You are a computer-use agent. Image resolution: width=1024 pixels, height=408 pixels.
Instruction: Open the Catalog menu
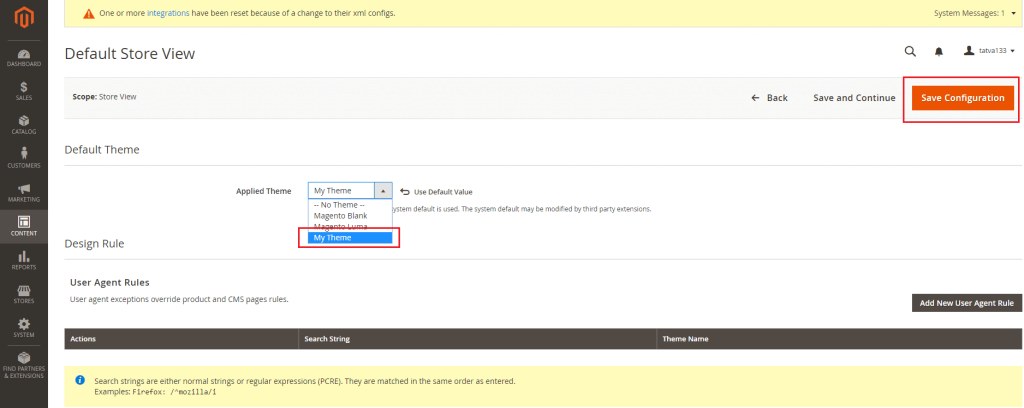click(x=24, y=125)
